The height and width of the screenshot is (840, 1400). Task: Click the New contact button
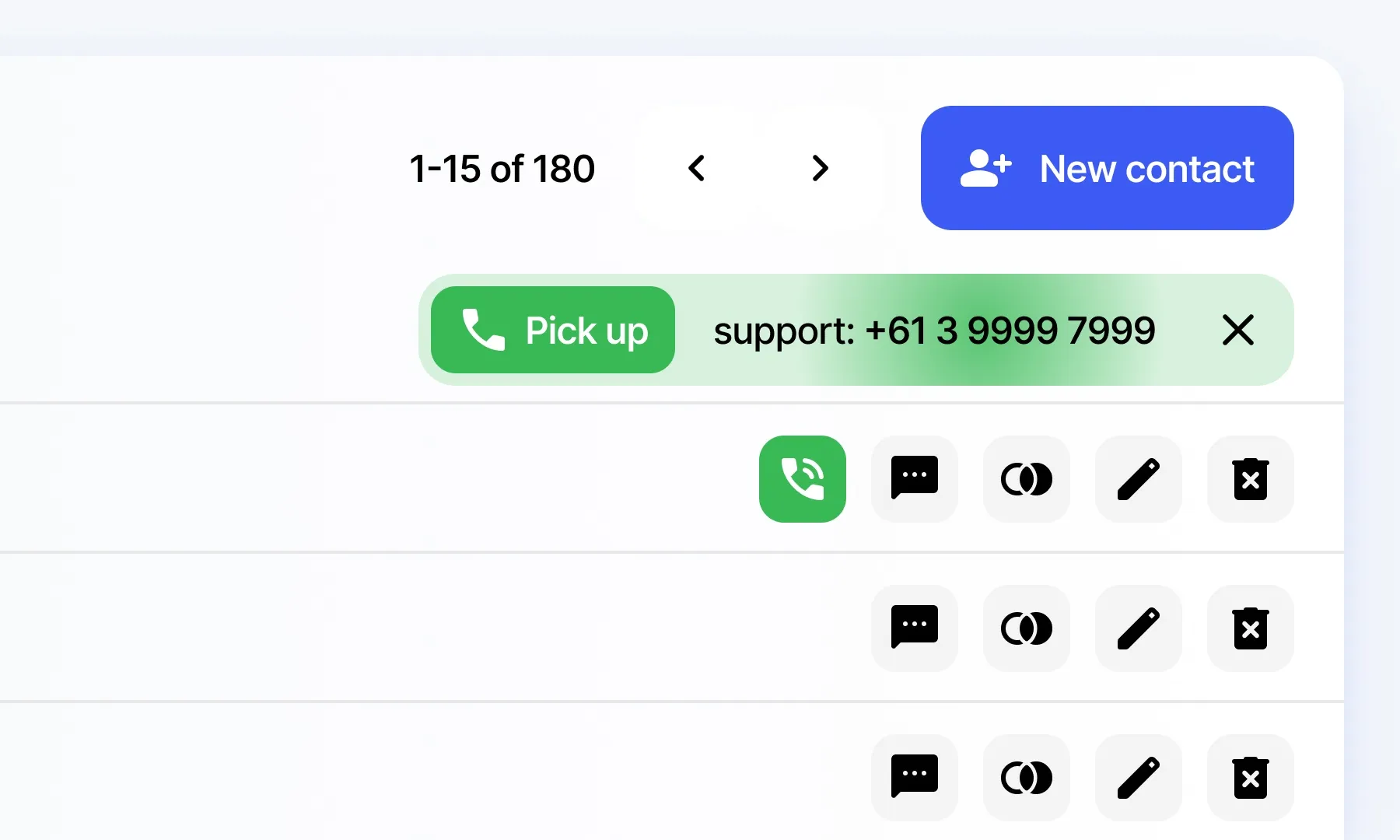tap(1107, 168)
